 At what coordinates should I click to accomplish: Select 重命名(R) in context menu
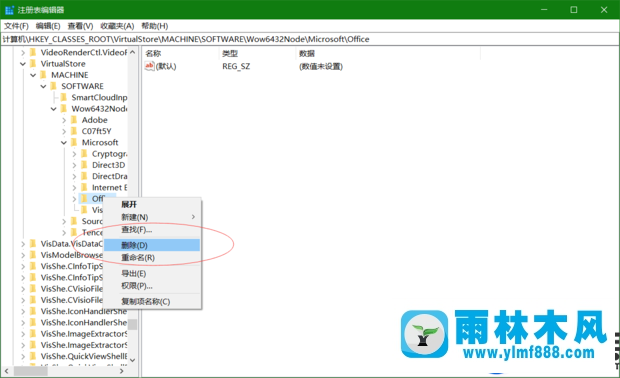(x=153, y=258)
